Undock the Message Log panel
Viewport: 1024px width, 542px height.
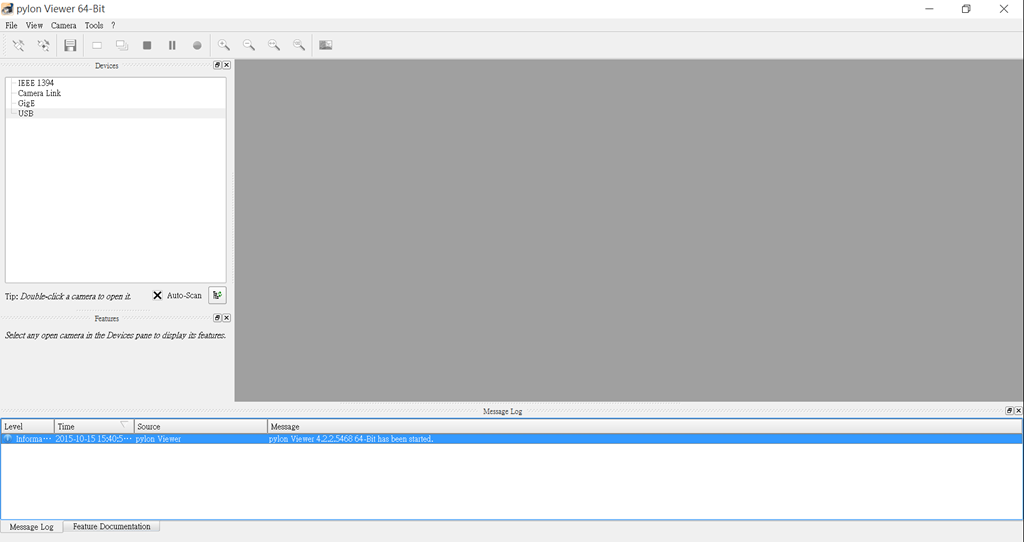pyautogui.click(x=1009, y=411)
